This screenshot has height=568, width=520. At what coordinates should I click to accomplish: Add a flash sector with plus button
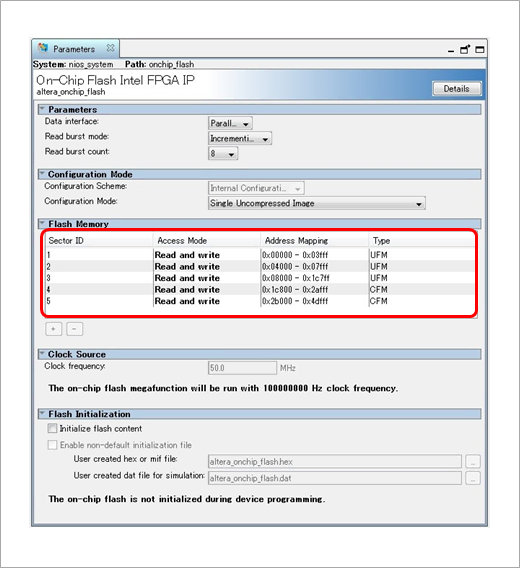[54, 329]
